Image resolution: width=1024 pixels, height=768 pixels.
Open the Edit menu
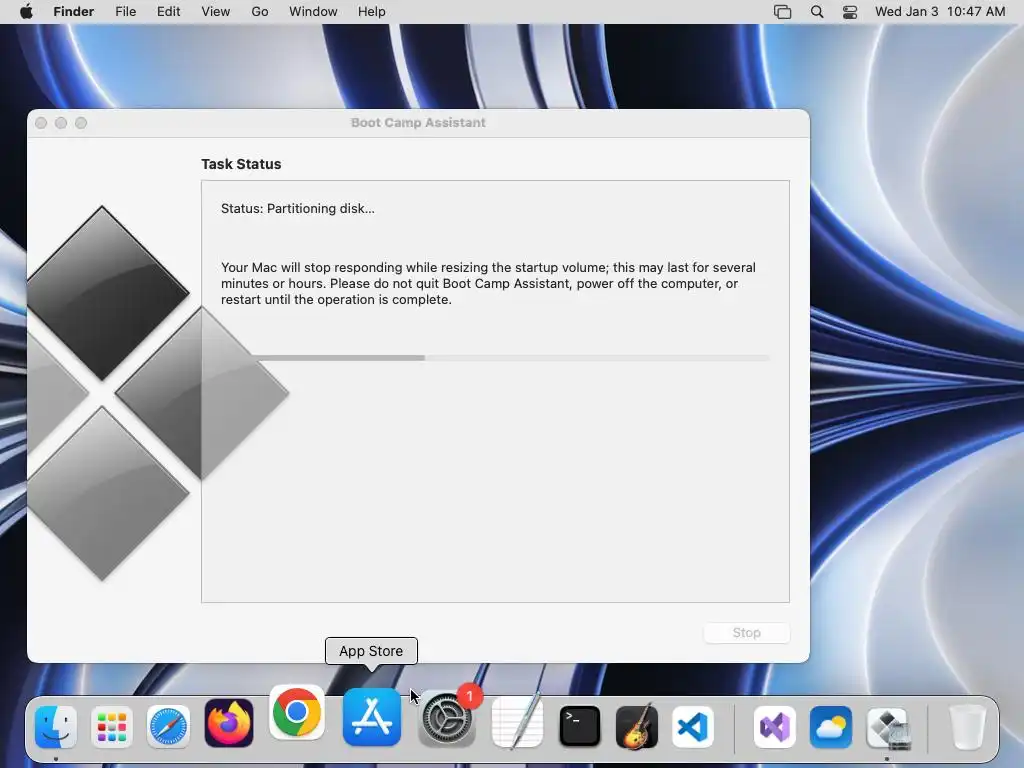(168, 11)
